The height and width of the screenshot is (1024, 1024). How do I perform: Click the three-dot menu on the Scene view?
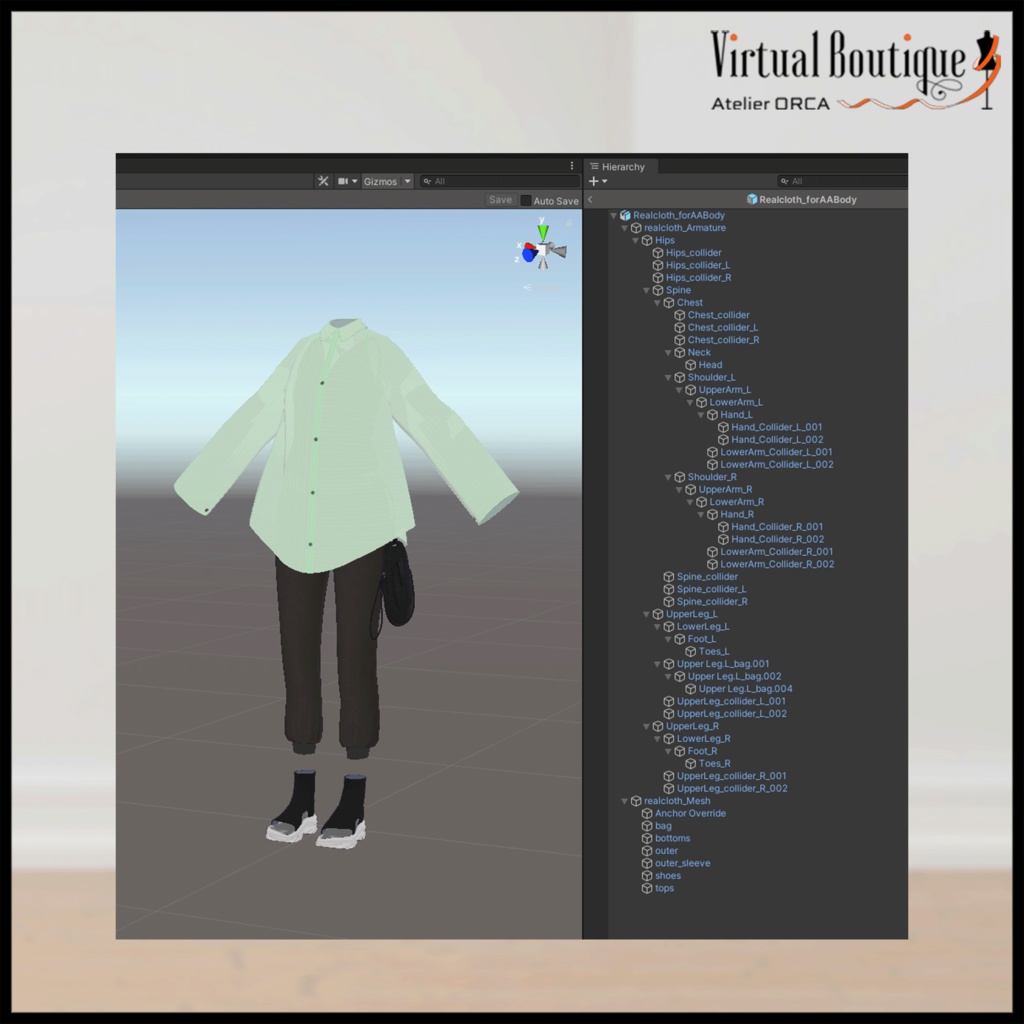(x=571, y=165)
